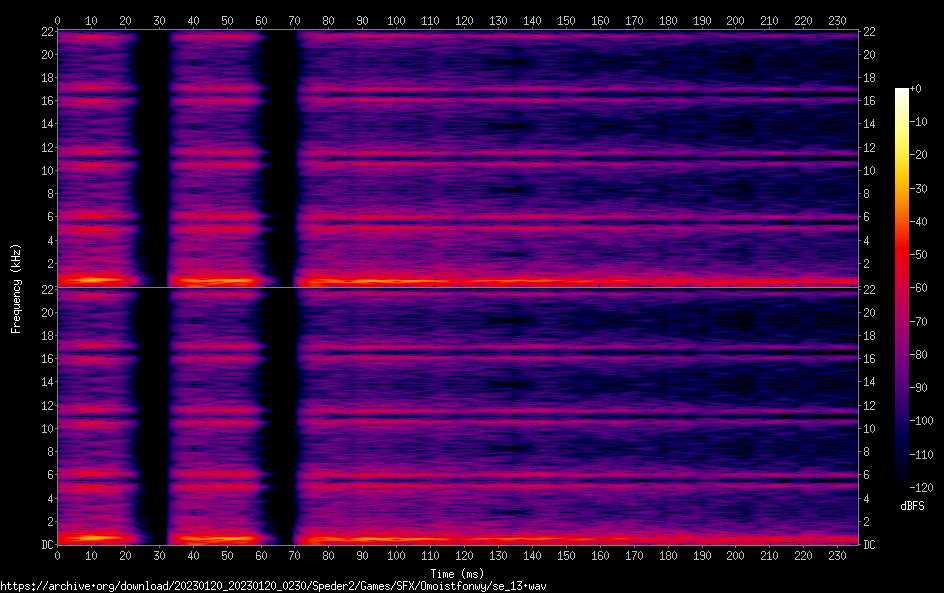This screenshot has width=944, height=593.
Task: Select the 200 ms tick on bottom time axis
Action: point(736,556)
